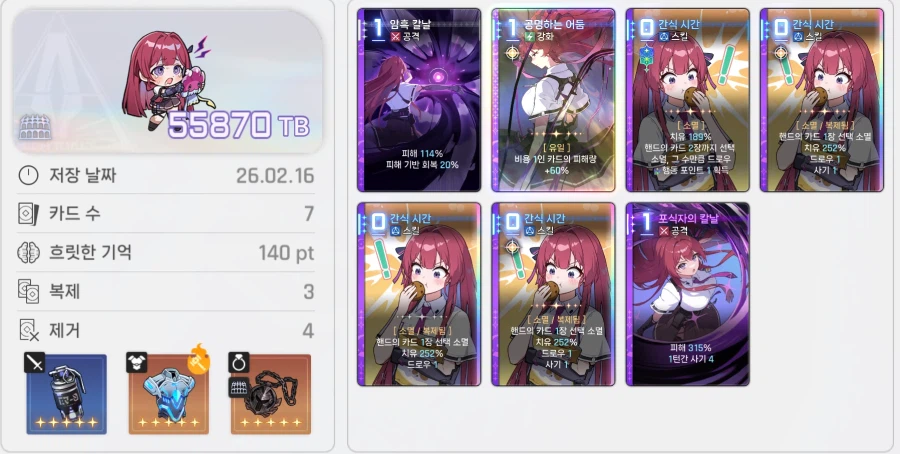The width and height of the screenshot is (900, 454).
Task: Open the 포식자의 칼날 attack card
Action: click(x=688, y=294)
